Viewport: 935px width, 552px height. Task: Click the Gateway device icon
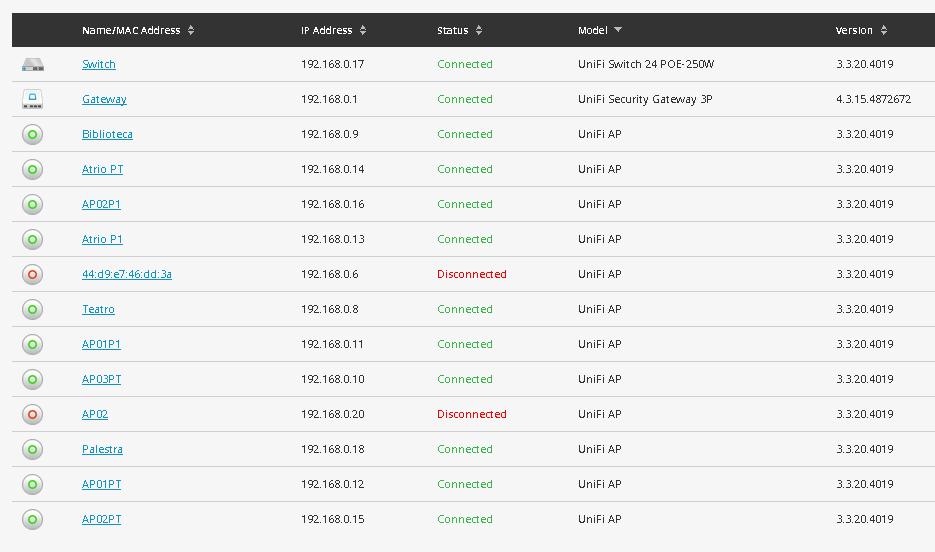33,99
